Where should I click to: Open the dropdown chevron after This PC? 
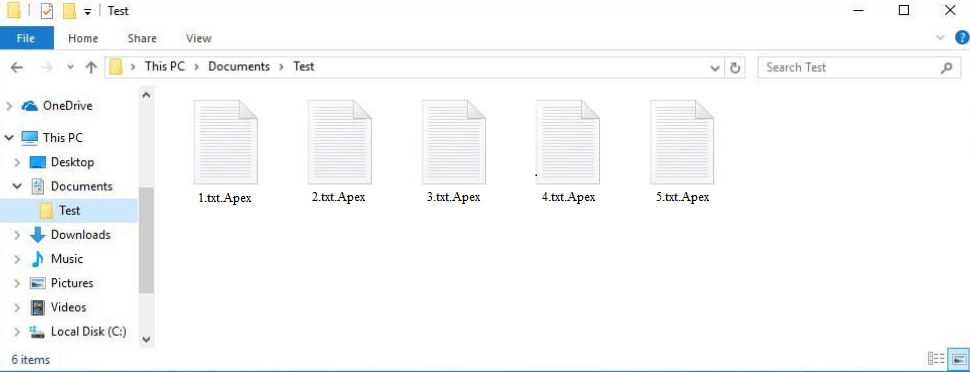point(196,67)
